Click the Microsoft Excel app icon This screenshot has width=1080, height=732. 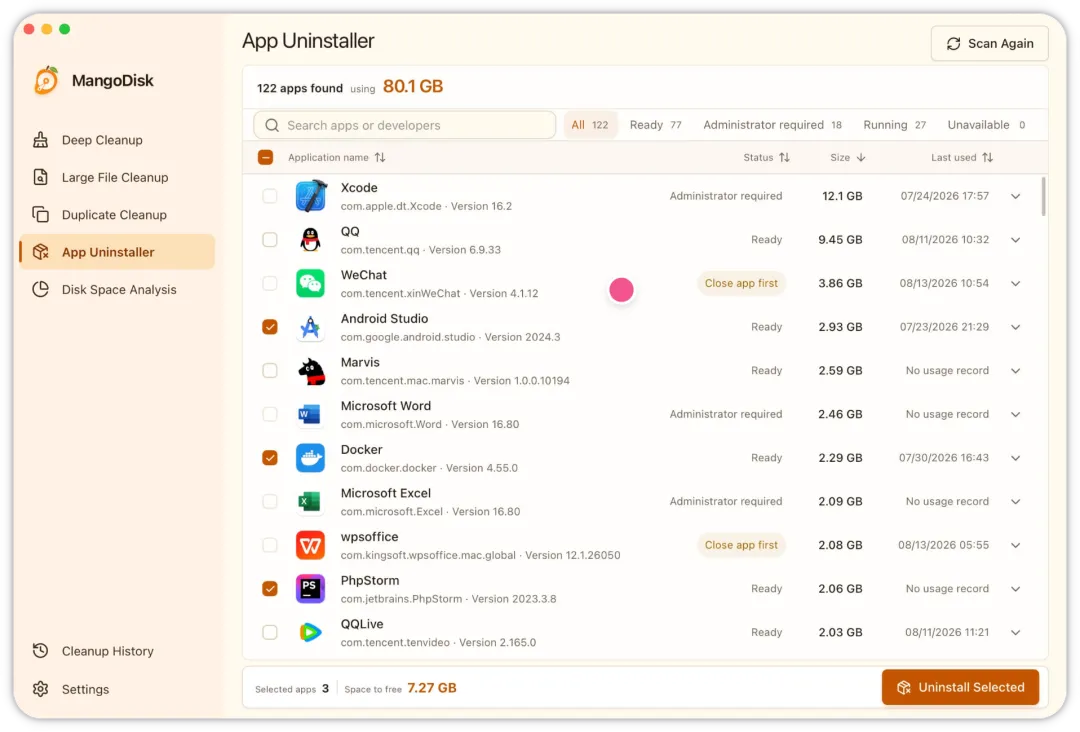coord(311,501)
